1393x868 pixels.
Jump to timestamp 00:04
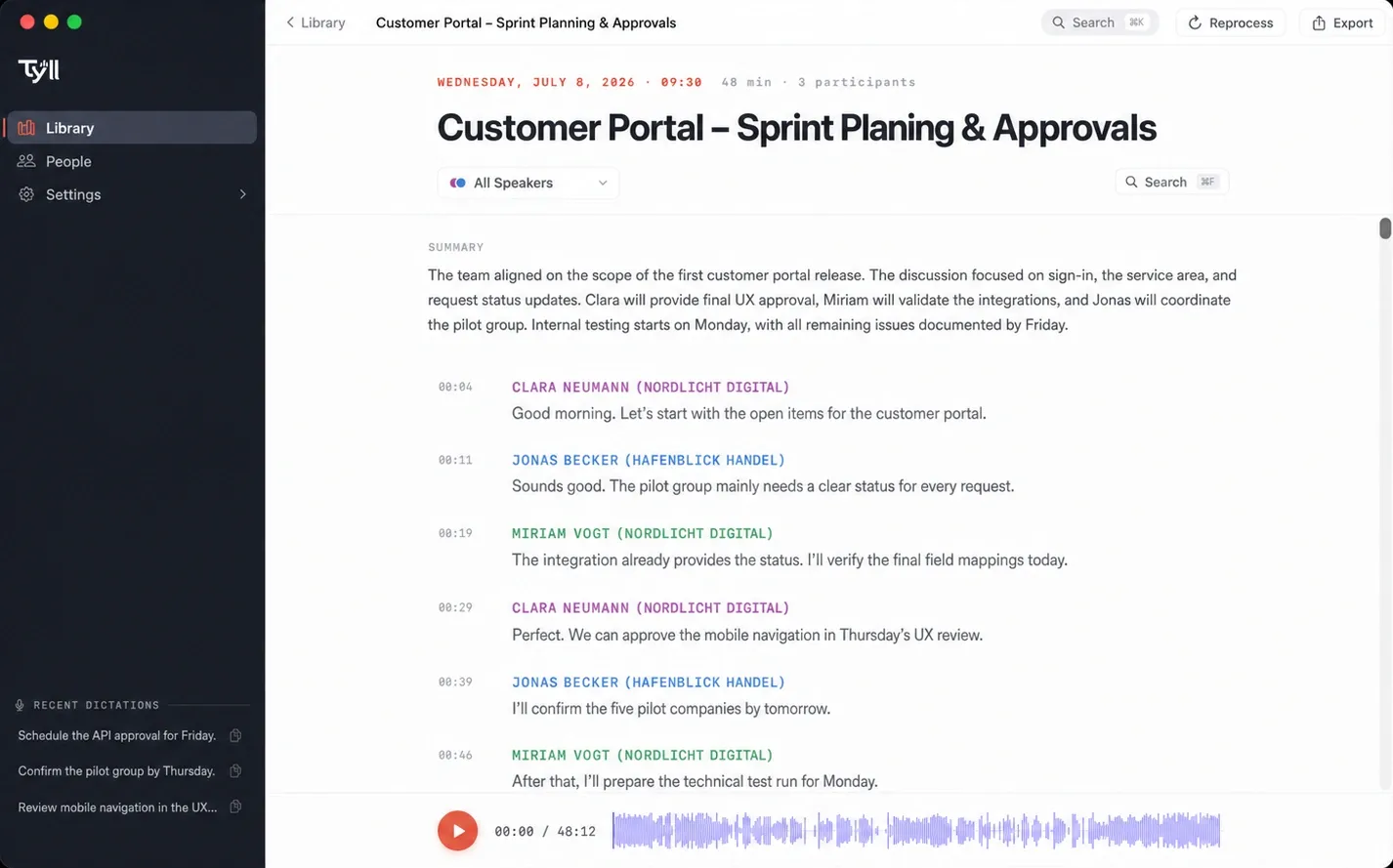[x=455, y=388]
